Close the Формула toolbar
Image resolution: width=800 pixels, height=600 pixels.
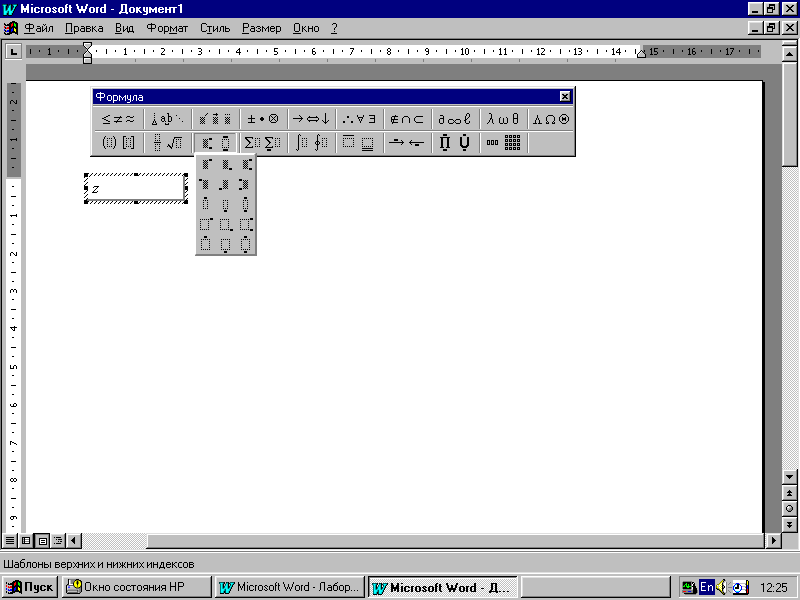(x=565, y=96)
